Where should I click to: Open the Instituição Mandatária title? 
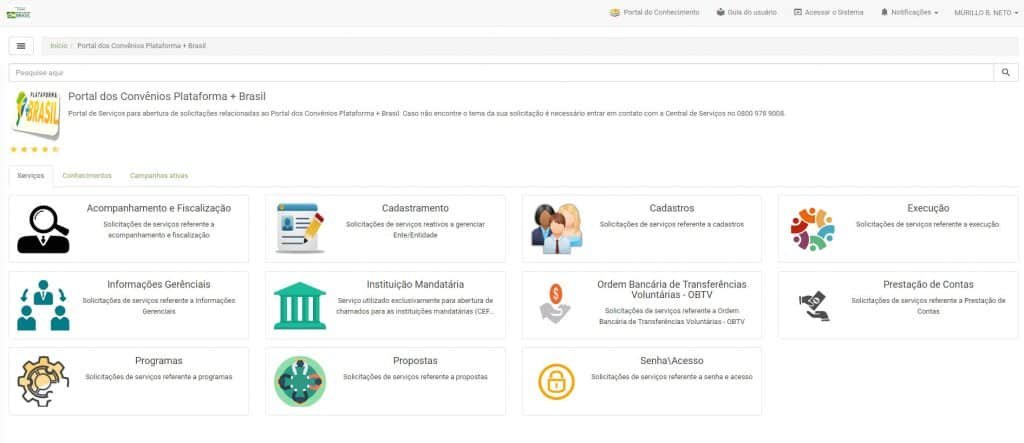click(415, 285)
